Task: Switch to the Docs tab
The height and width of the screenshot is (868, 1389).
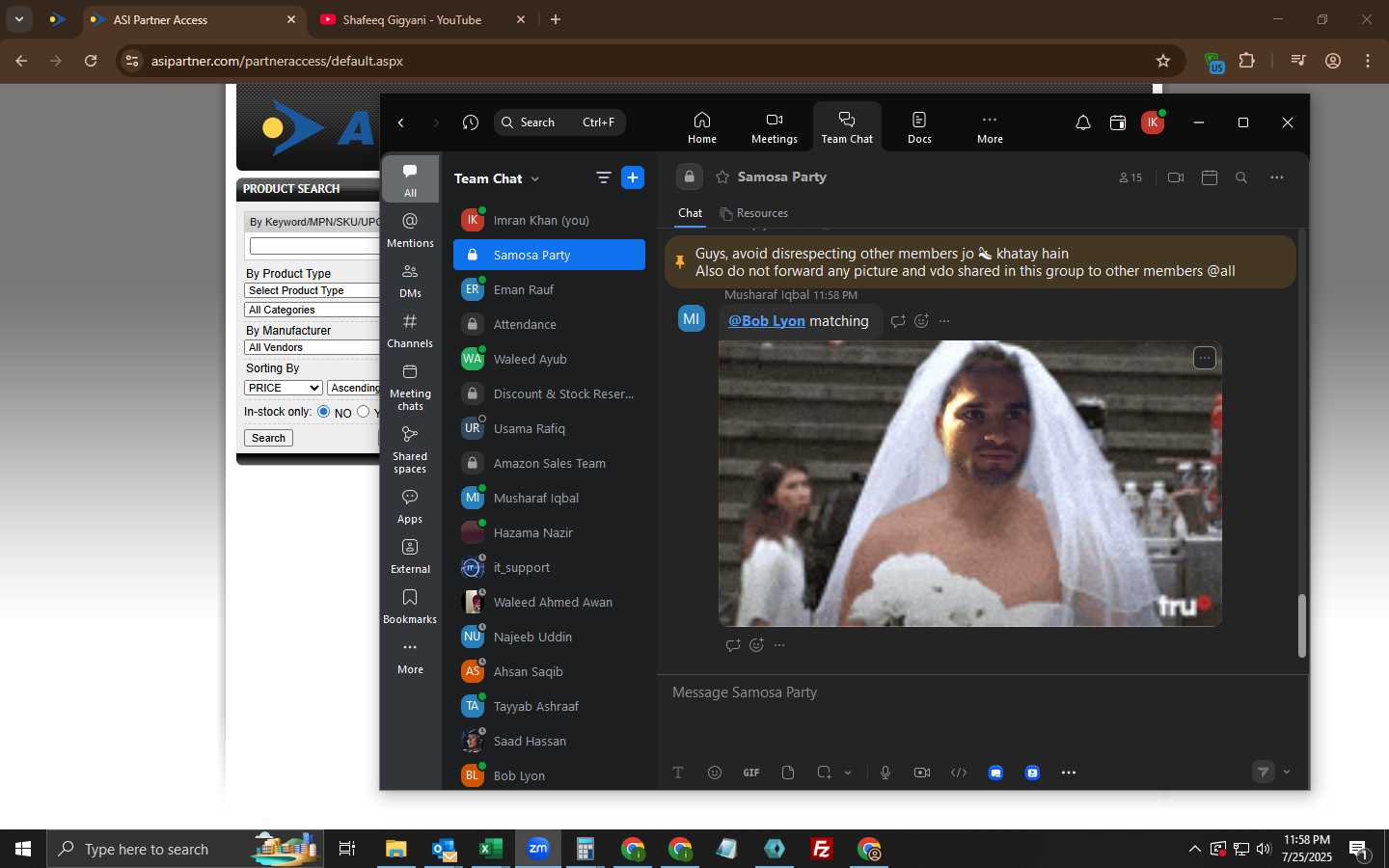Action: pos(919,127)
